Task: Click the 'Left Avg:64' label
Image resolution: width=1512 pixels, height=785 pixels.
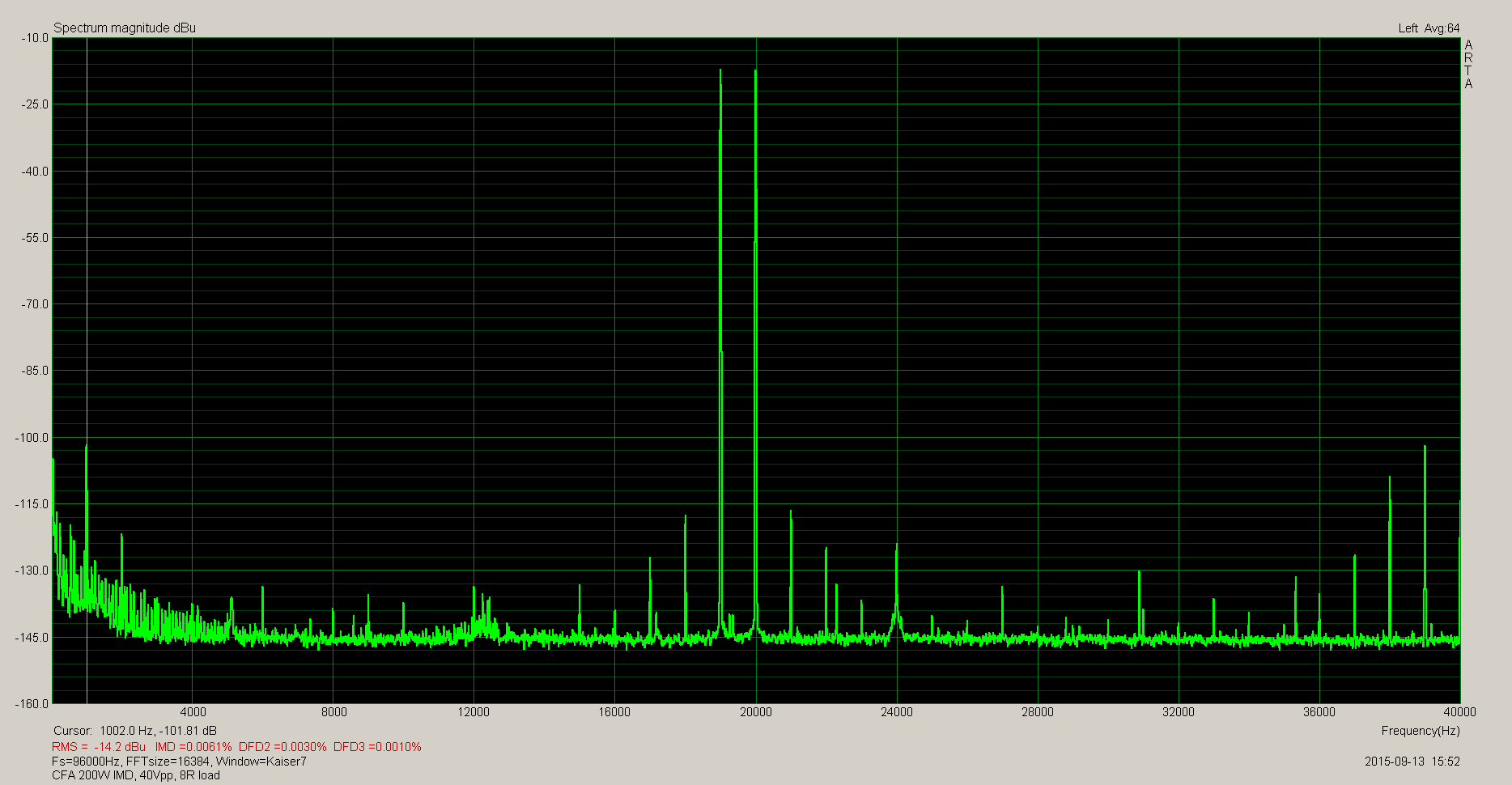Action: tap(1429, 28)
